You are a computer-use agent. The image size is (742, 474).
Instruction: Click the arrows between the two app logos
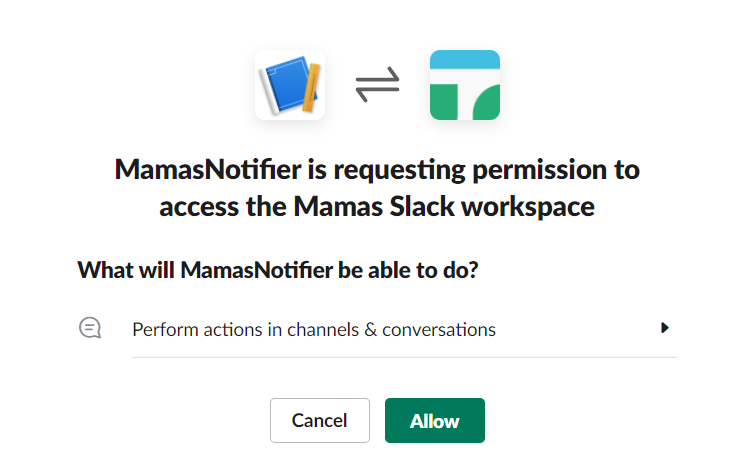pyautogui.click(x=378, y=86)
